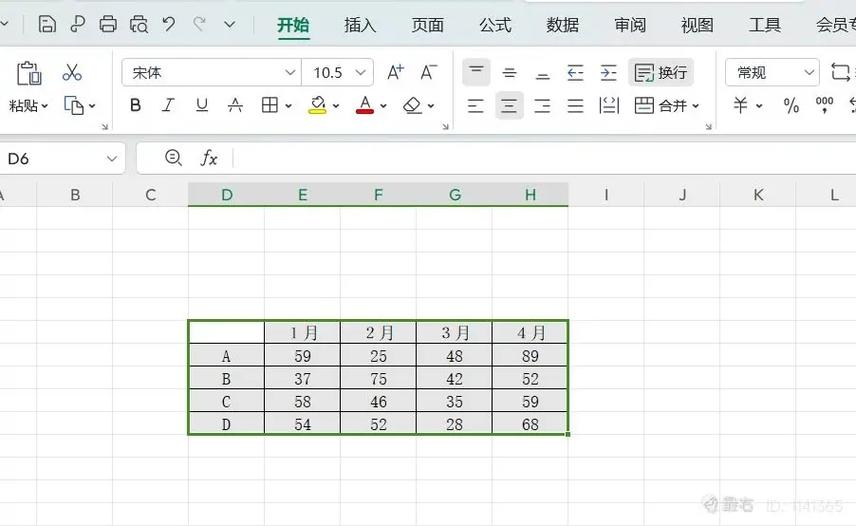This screenshot has width=856, height=526.
Task: Toggle Center horizontal alignment
Action: 509,105
